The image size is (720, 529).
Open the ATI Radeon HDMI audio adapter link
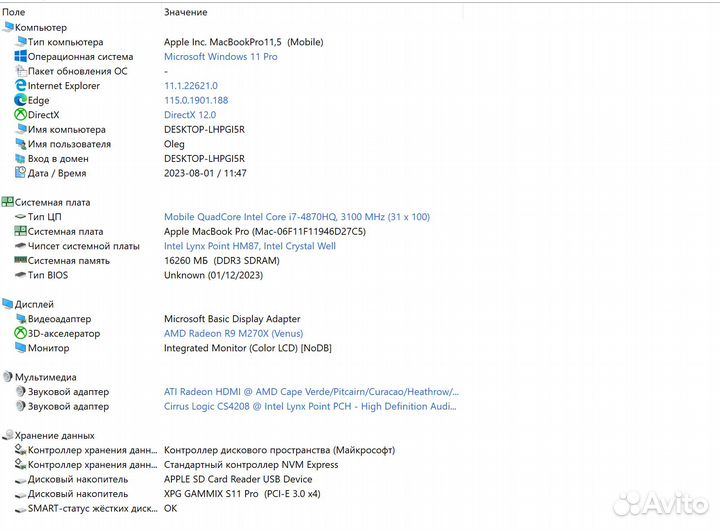(x=311, y=392)
